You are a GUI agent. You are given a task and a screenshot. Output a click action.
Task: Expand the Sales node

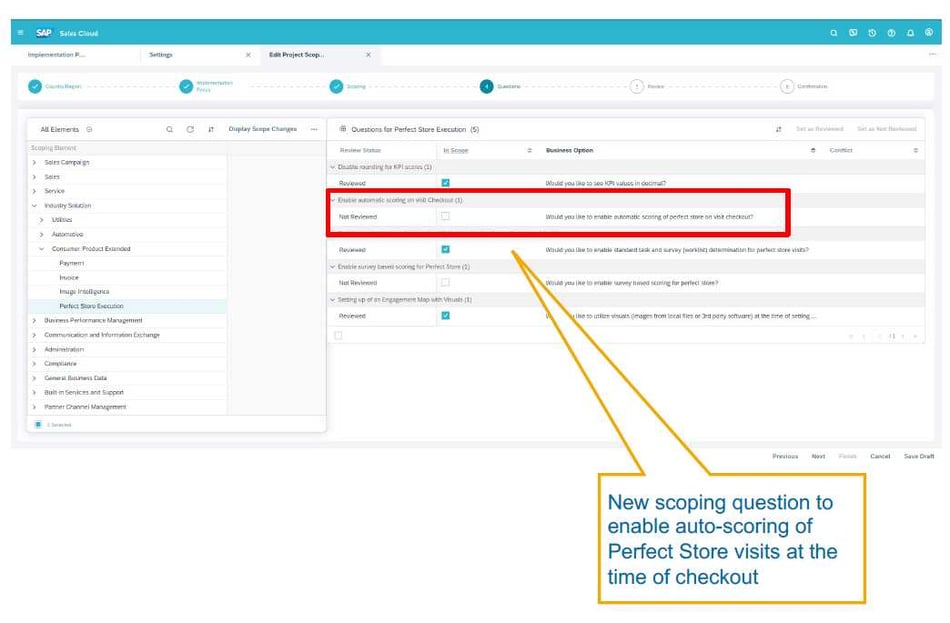coord(34,177)
